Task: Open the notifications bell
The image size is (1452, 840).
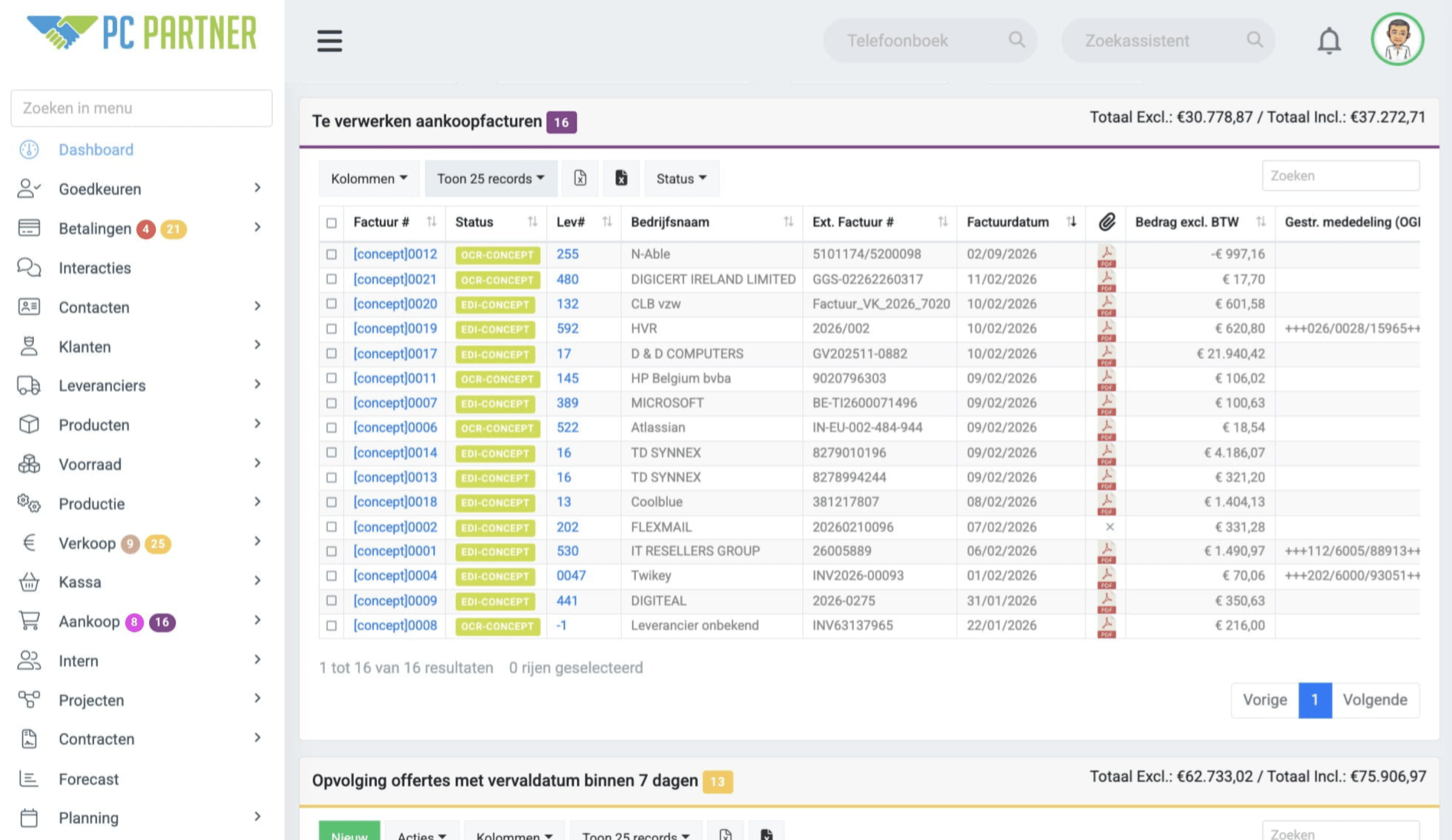Action: pyautogui.click(x=1328, y=41)
